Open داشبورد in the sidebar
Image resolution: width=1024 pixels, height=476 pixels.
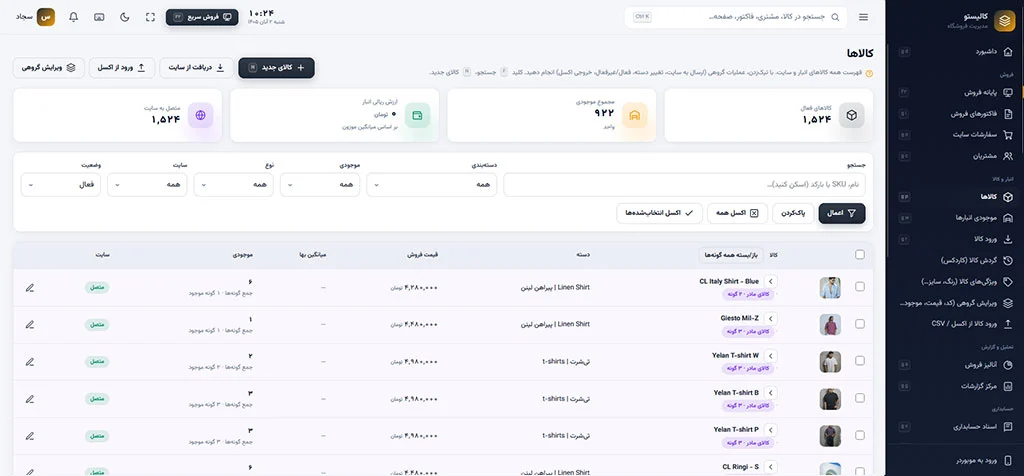955,52
